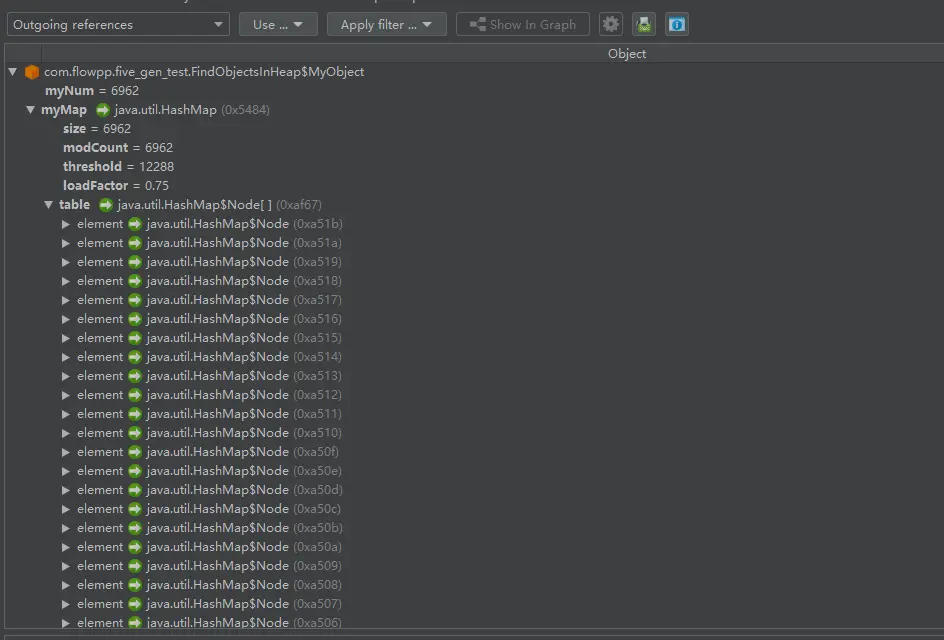This screenshot has width=944, height=640.
Task: Expand element node 0xa517
Action: pyautogui.click(x=66, y=300)
